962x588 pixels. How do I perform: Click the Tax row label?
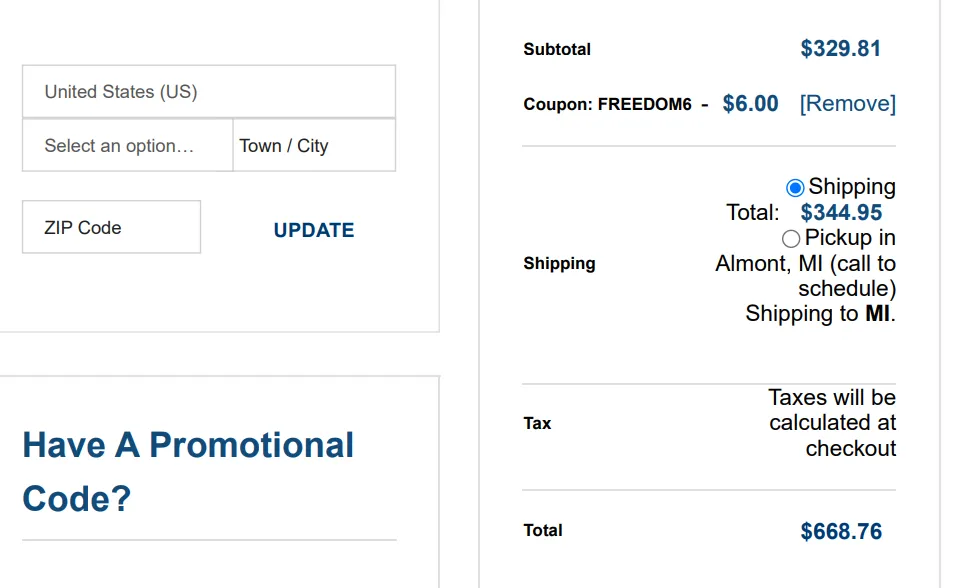click(x=537, y=424)
